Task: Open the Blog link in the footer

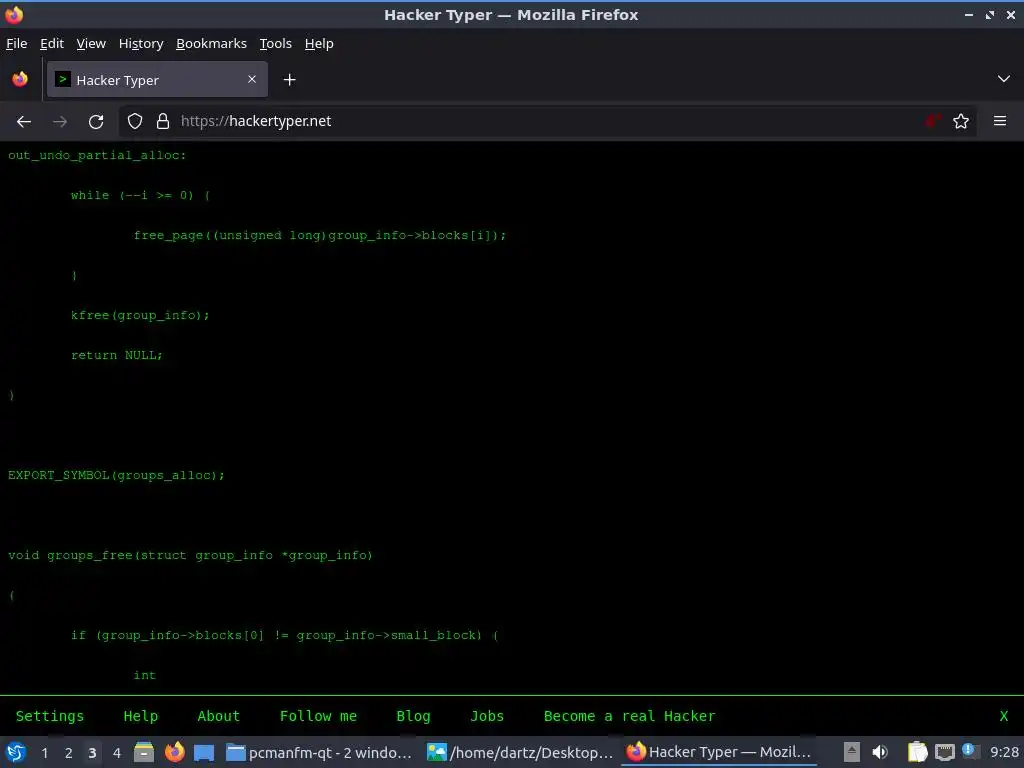Action: 413,716
